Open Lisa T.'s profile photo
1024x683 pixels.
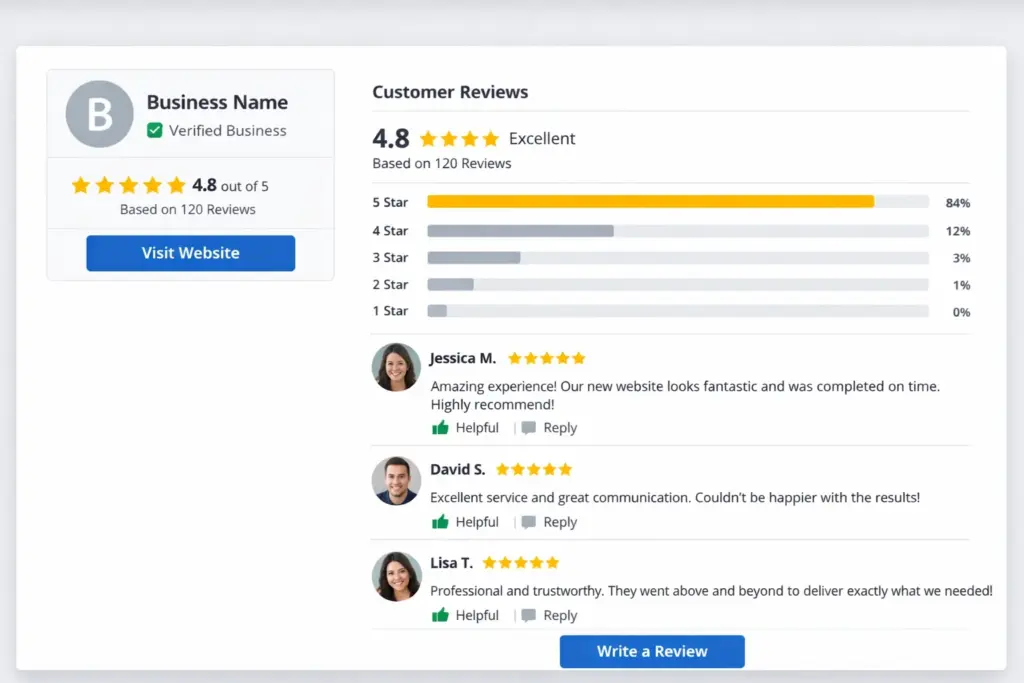[x=396, y=576]
